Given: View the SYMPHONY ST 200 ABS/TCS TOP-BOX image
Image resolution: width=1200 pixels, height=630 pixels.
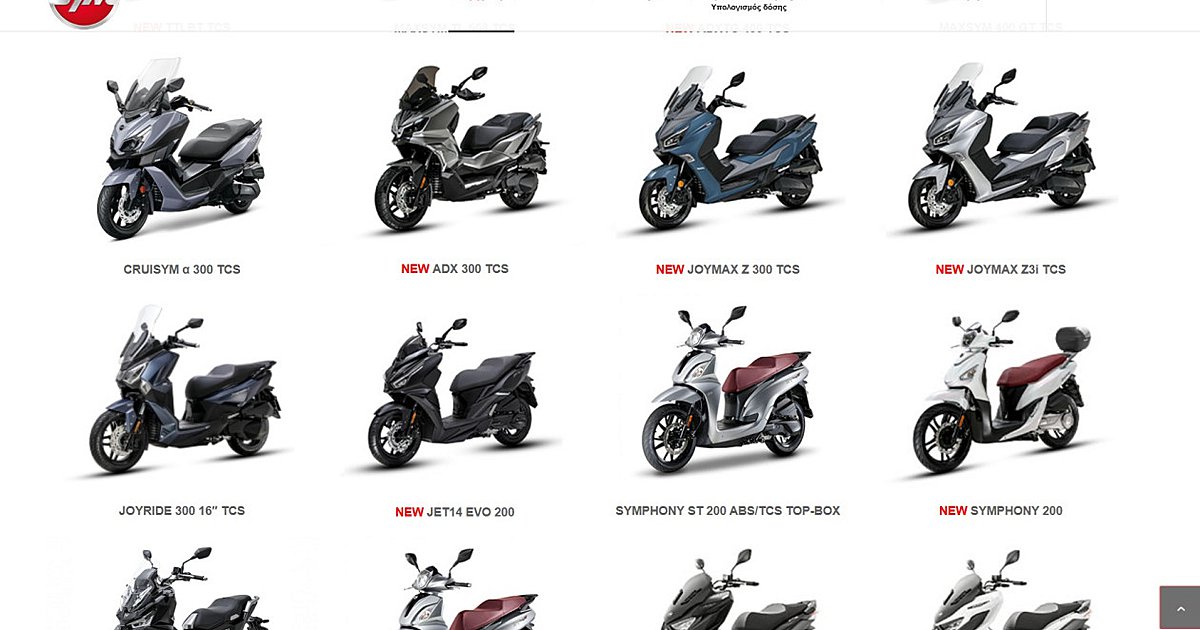Looking at the screenshot, I should 728,392.
